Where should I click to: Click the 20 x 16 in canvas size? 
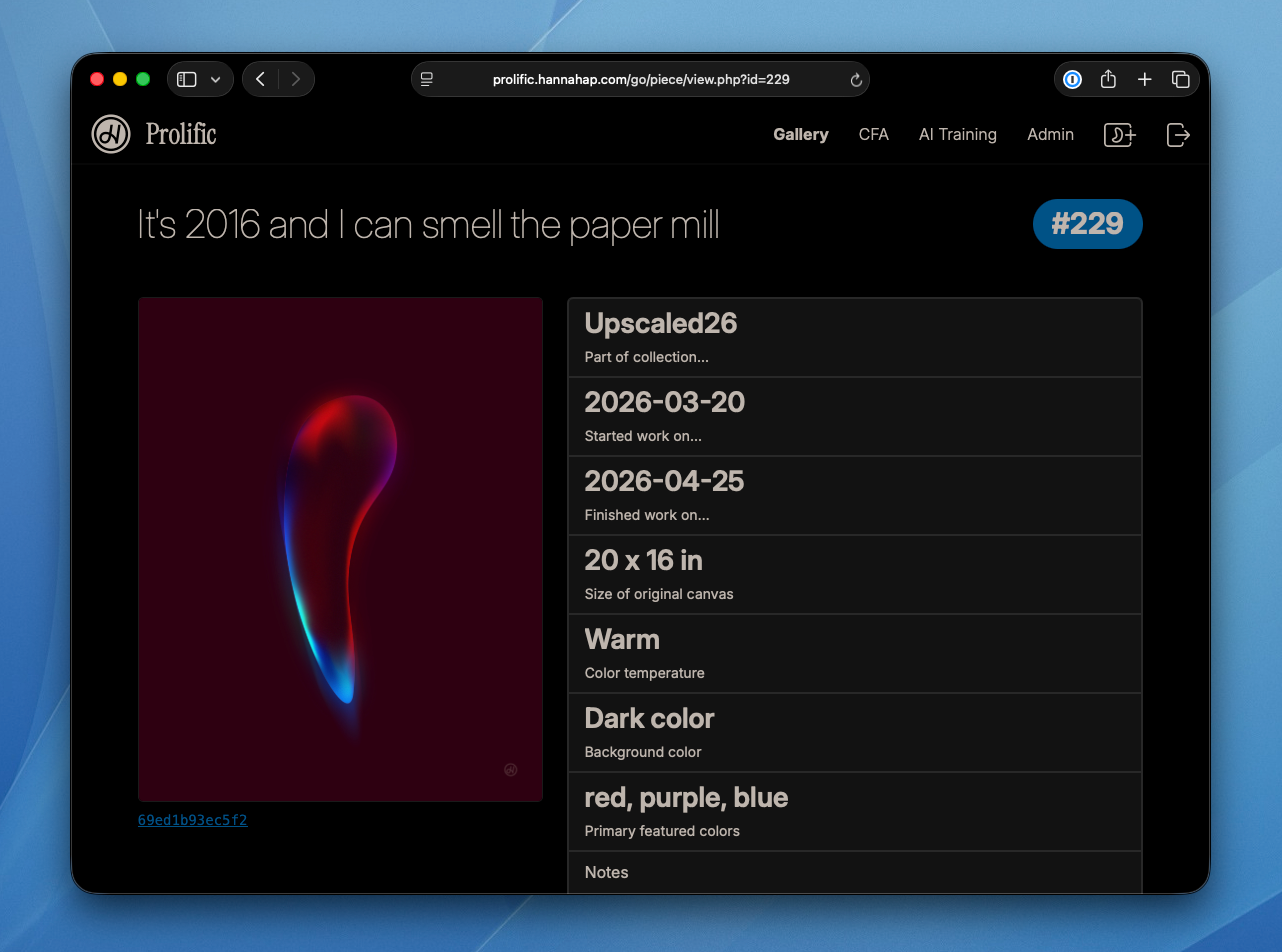coord(644,560)
